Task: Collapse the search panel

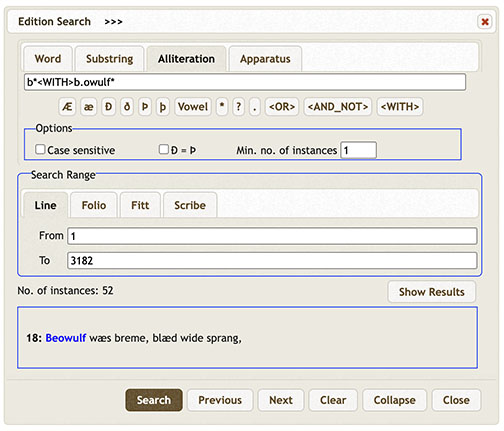Action: (x=394, y=400)
